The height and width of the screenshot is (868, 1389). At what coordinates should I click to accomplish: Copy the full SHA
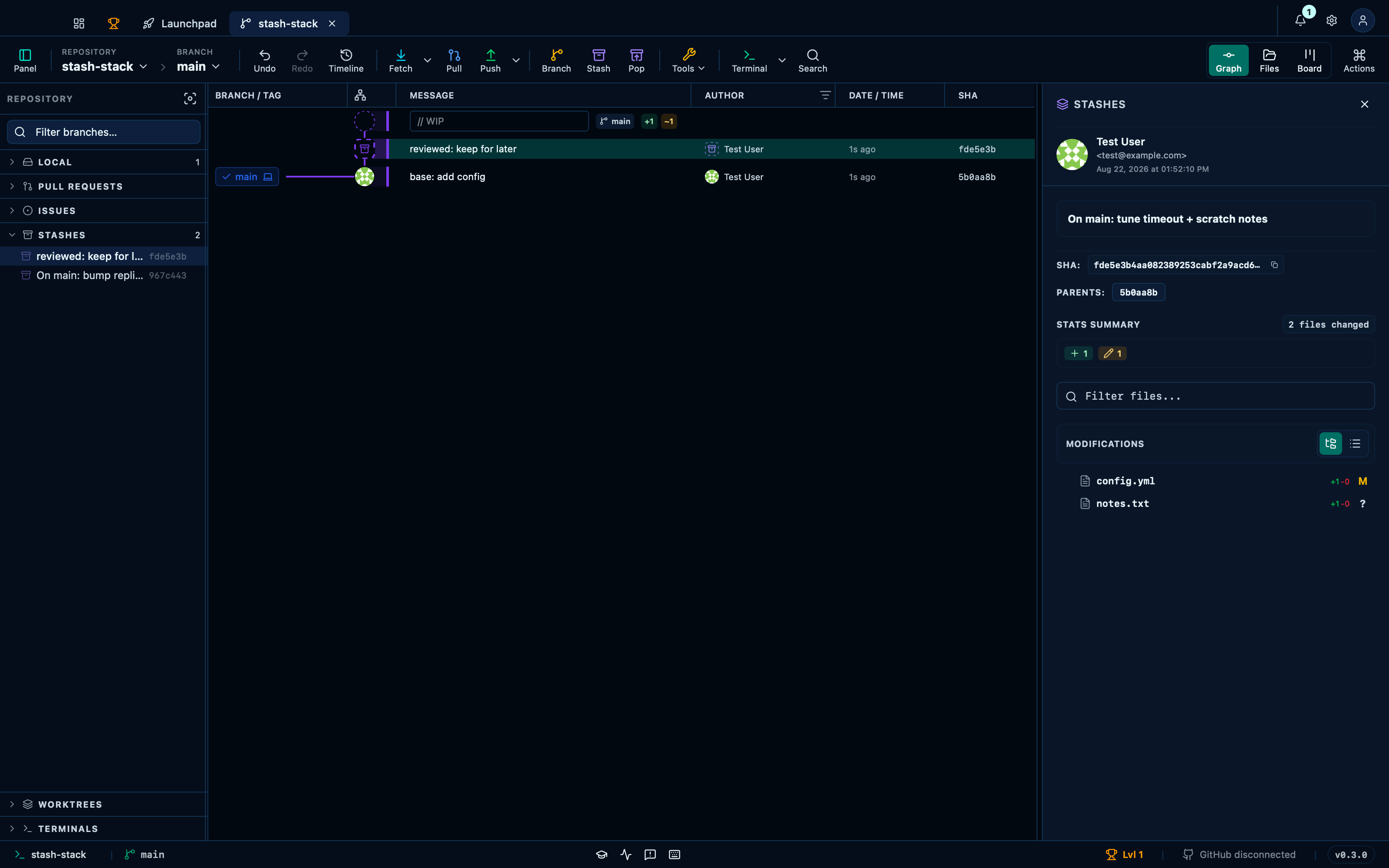pyautogui.click(x=1274, y=265)
